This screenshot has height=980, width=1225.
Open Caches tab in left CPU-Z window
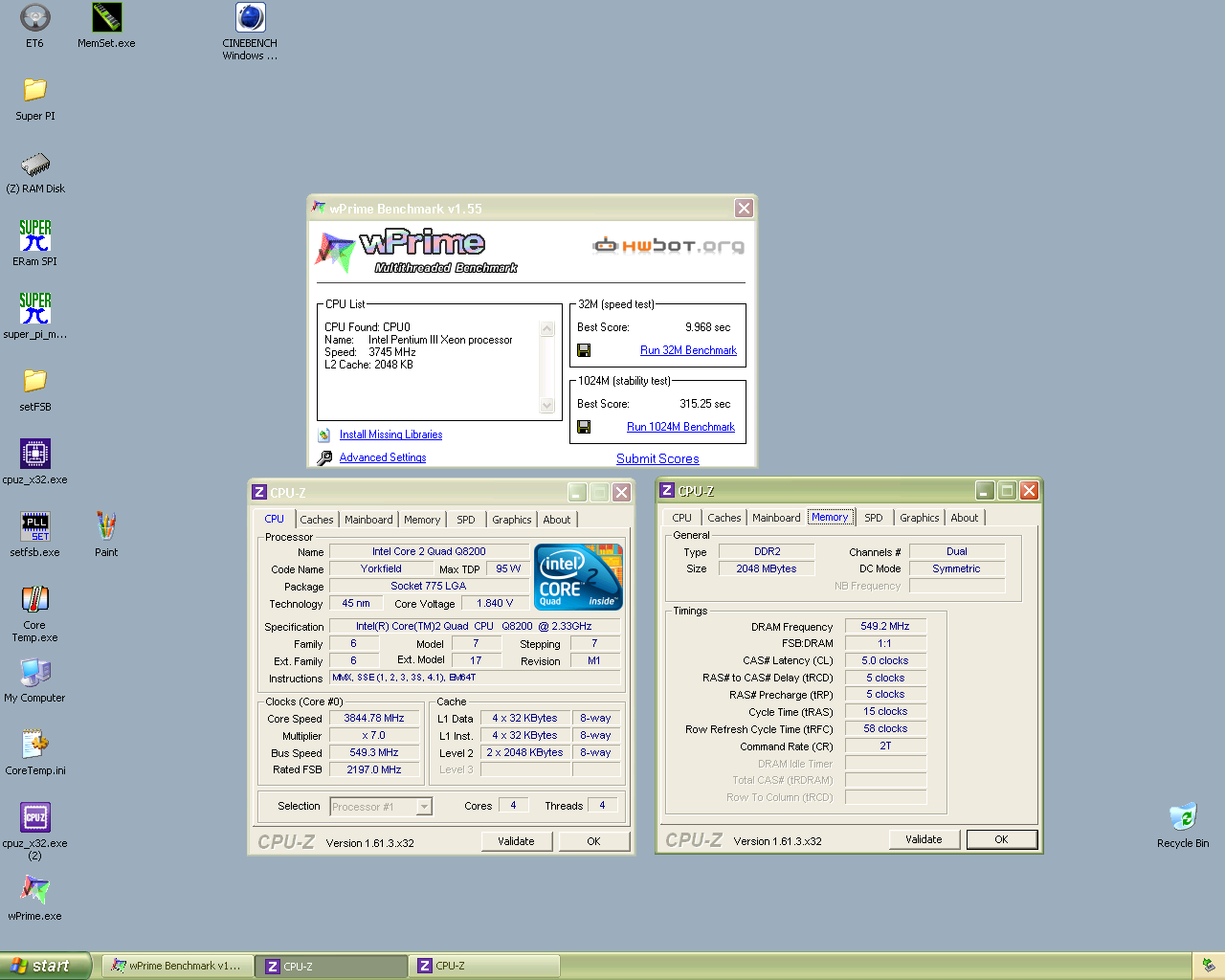click(317, 520)
